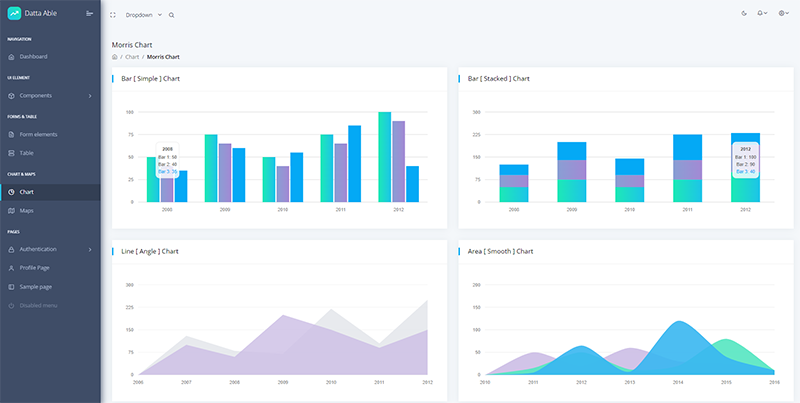Open the user settings gear dropdown
This screenshot has width=800, height=403.
point(784,14)
